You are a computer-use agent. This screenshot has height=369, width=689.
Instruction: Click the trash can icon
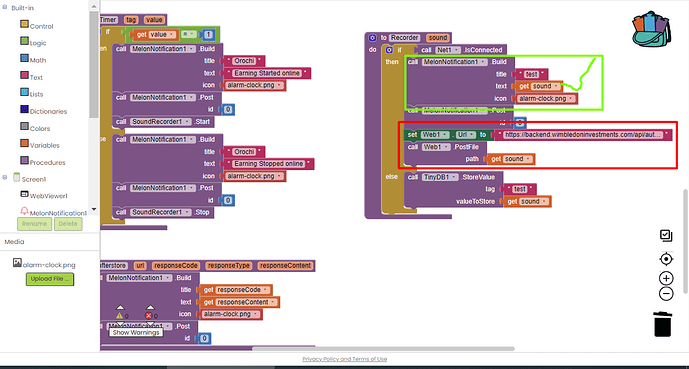pos(663,324)
